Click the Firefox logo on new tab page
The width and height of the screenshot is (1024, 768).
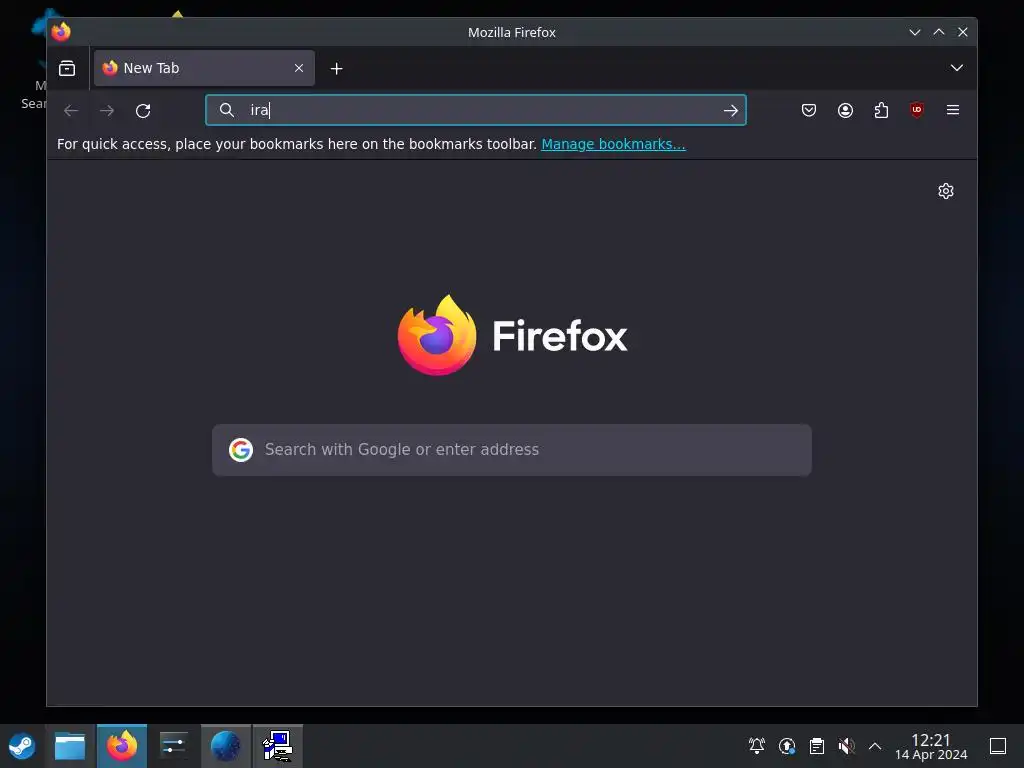pos(513,335)
